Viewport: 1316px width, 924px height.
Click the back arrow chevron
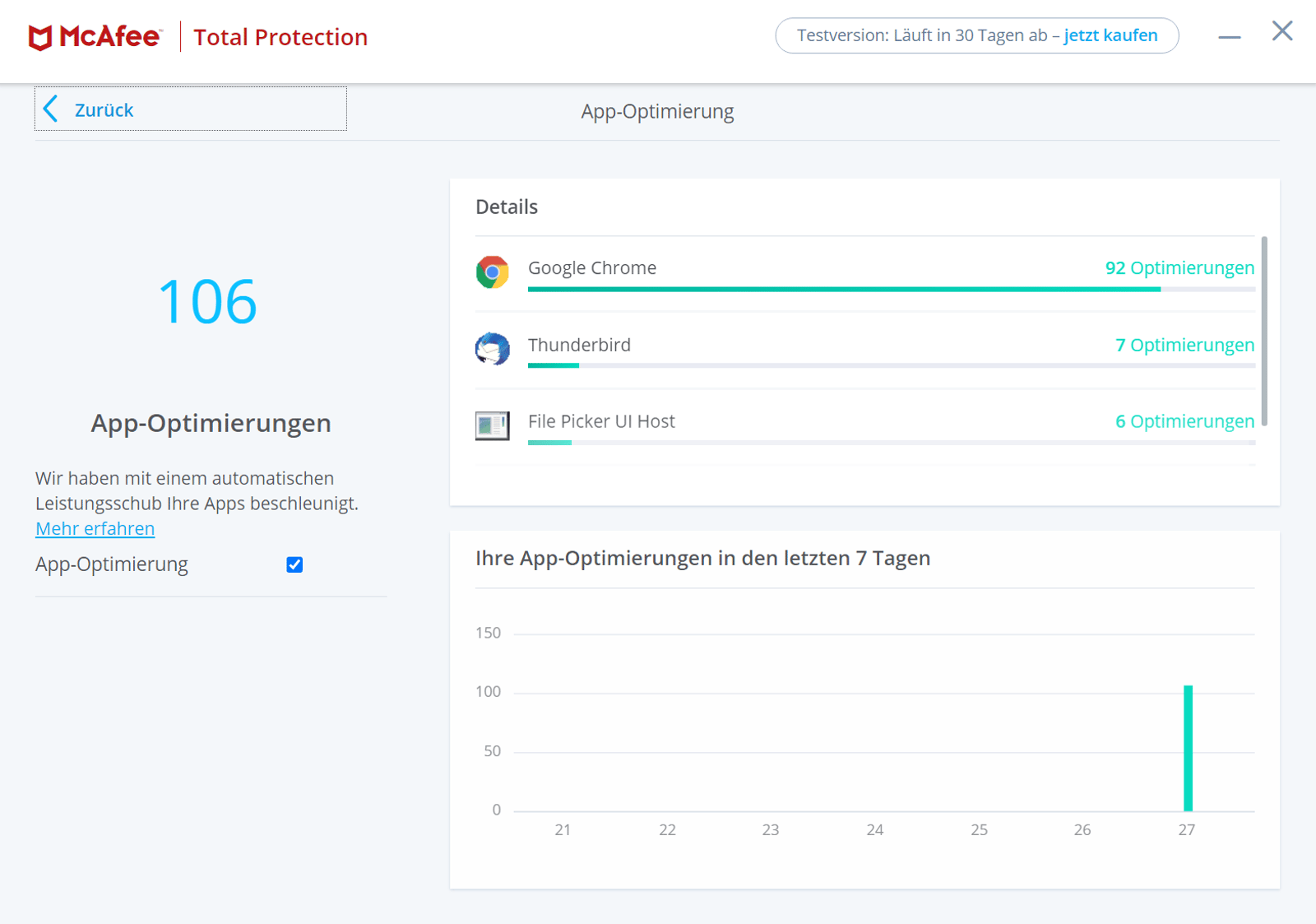point(51,109)
